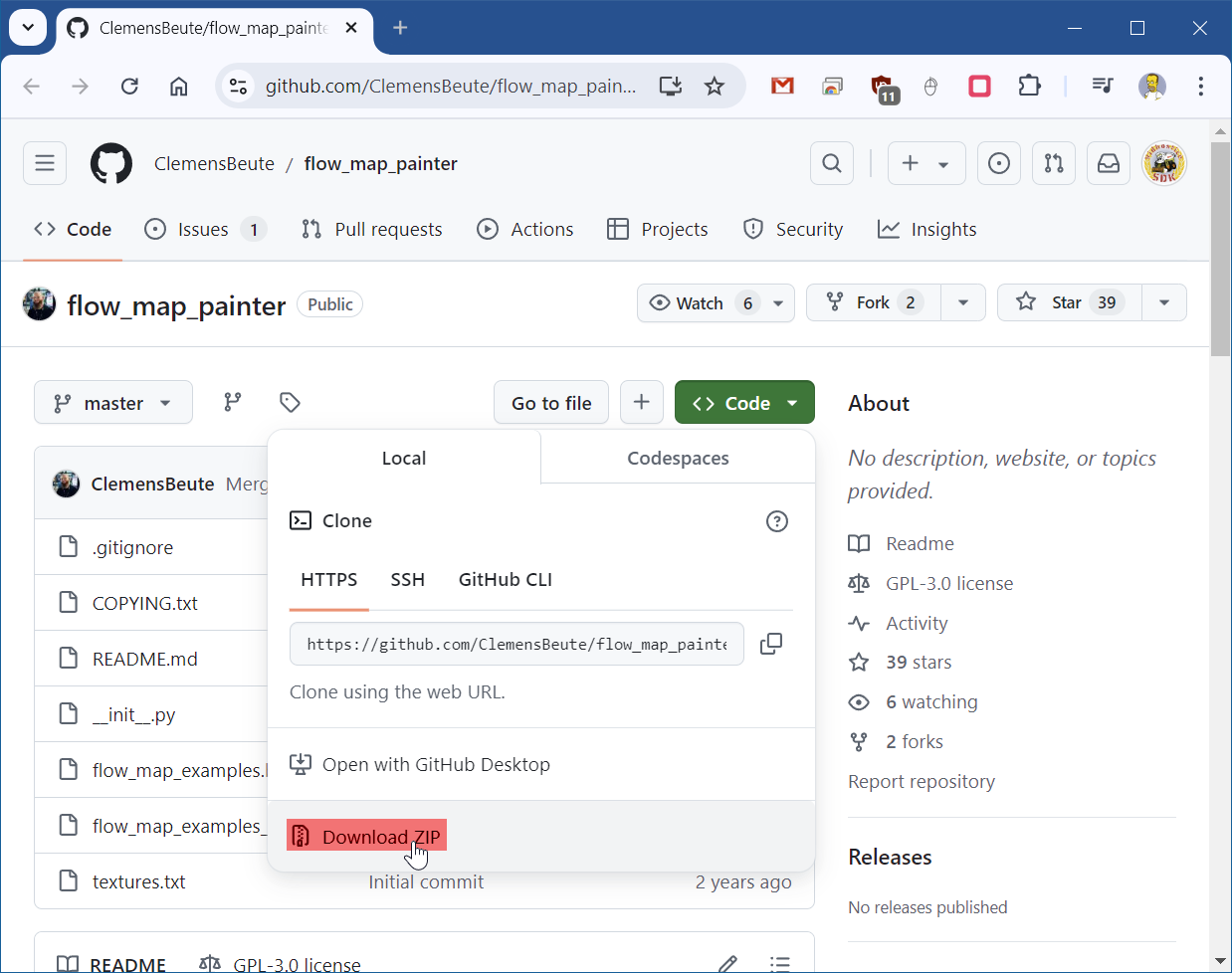
Task: Open the COPYING.txt file
Action: (145, 603)
